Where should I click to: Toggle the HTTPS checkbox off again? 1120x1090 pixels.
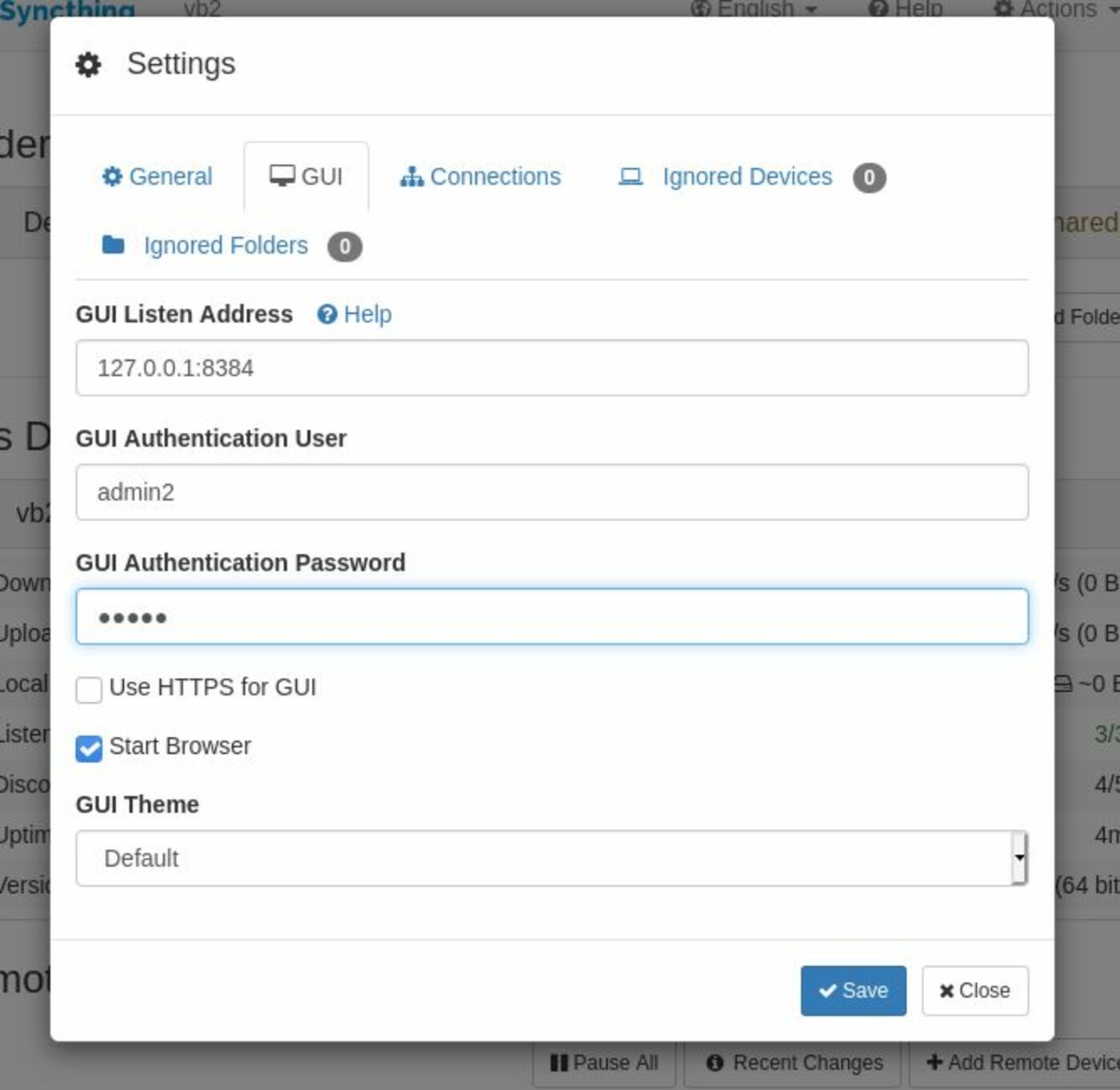[88, 689]
